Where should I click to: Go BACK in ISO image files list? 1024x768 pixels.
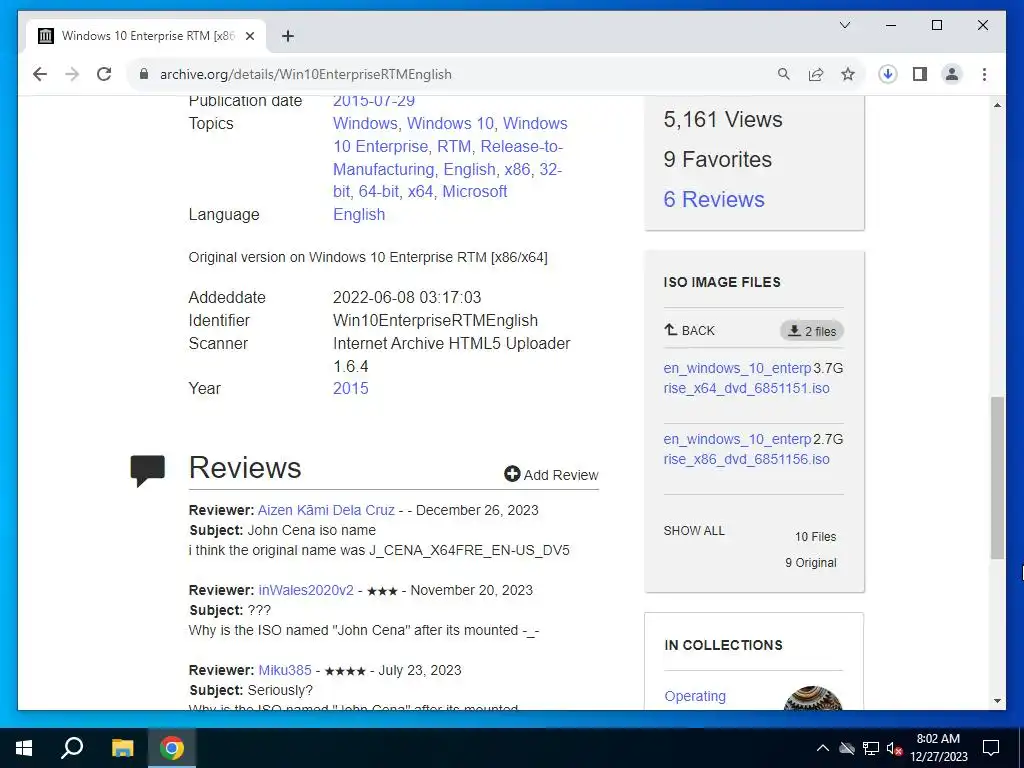[690, 330]
